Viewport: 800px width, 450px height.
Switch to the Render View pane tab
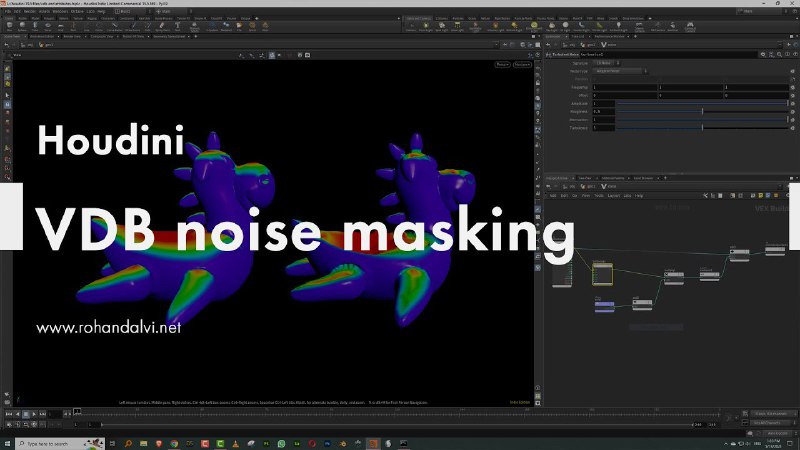[72, 36]
